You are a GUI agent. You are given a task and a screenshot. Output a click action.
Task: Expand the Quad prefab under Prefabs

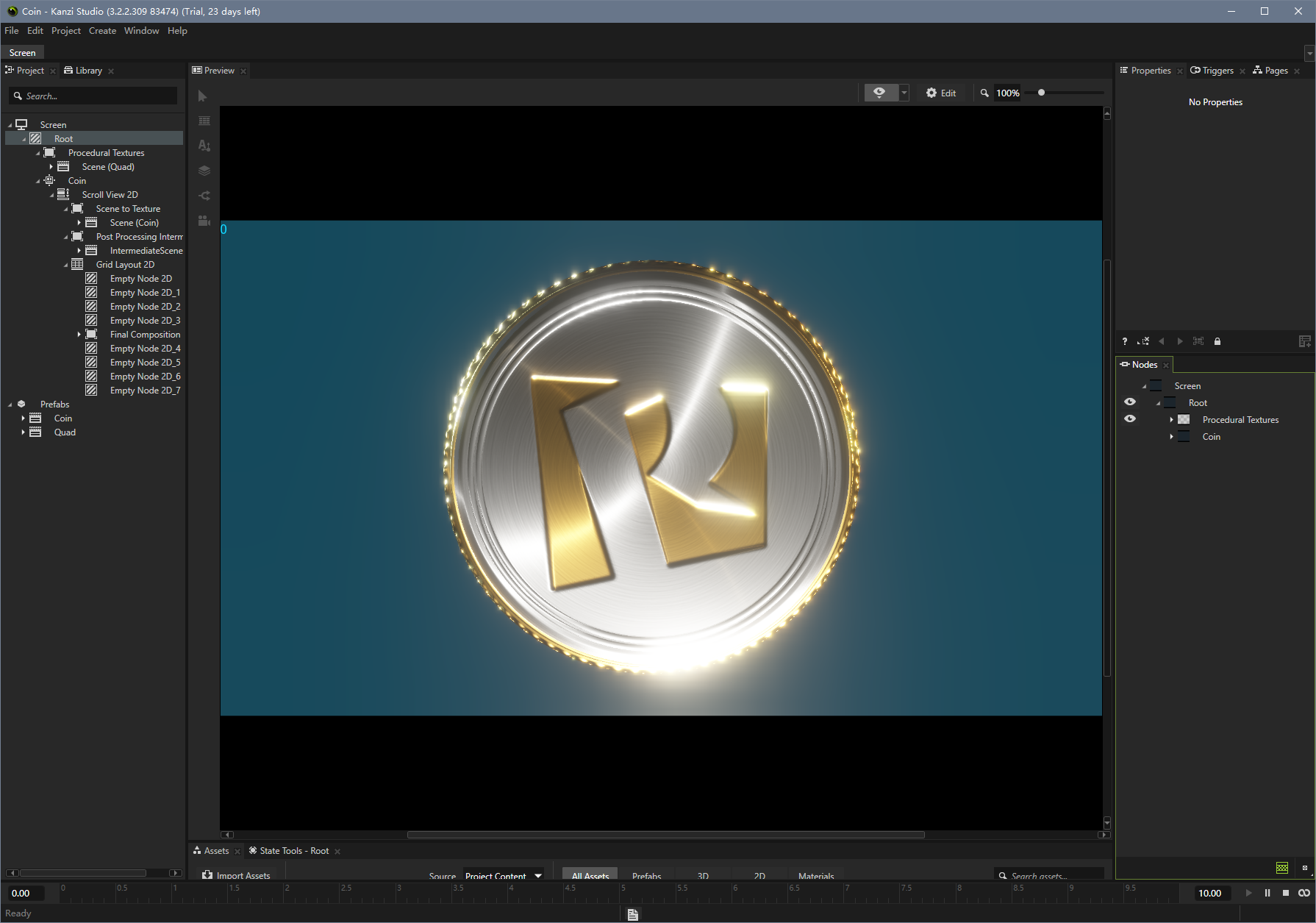coord(23,432)
